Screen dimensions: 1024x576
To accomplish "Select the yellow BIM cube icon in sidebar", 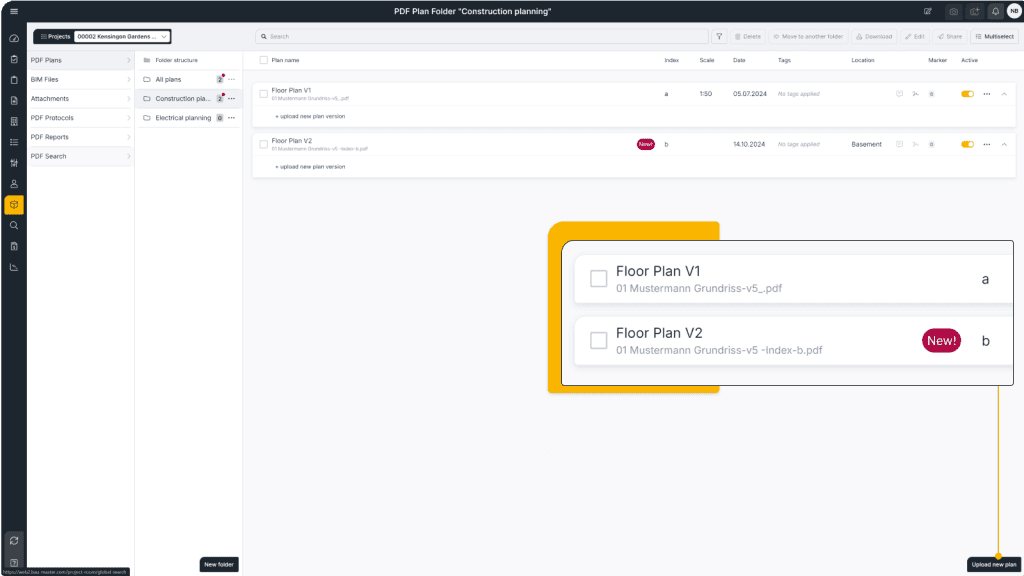I will click(x=13, y=204).
